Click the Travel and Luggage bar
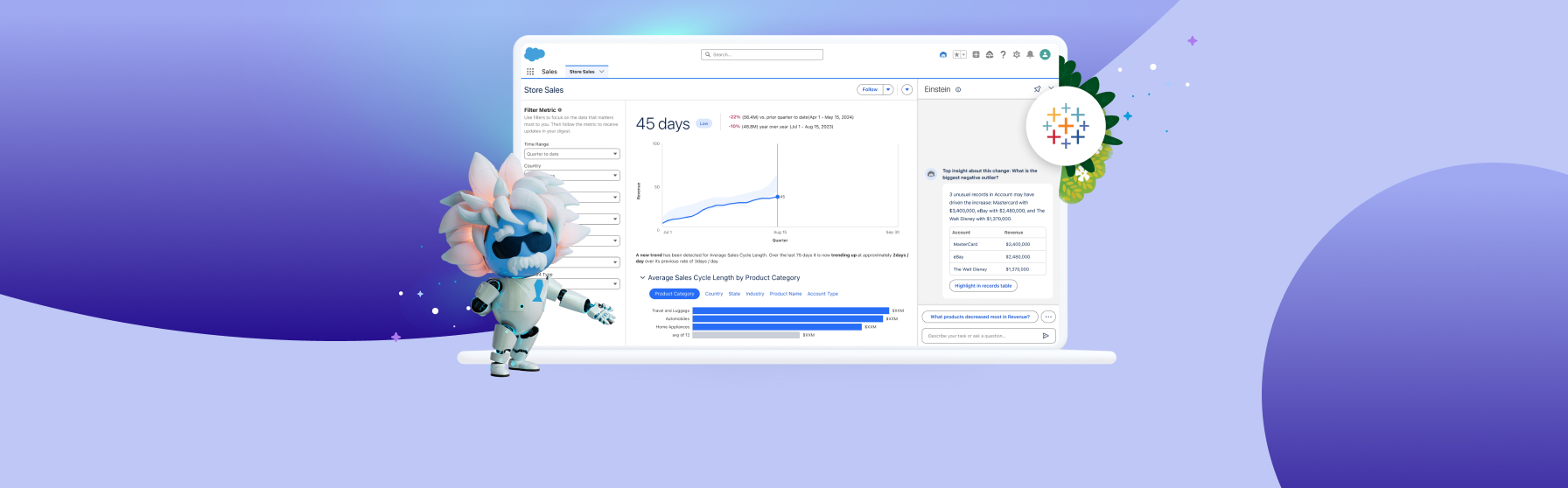Screen dimensions: 1568x488 tap(791, 310)
